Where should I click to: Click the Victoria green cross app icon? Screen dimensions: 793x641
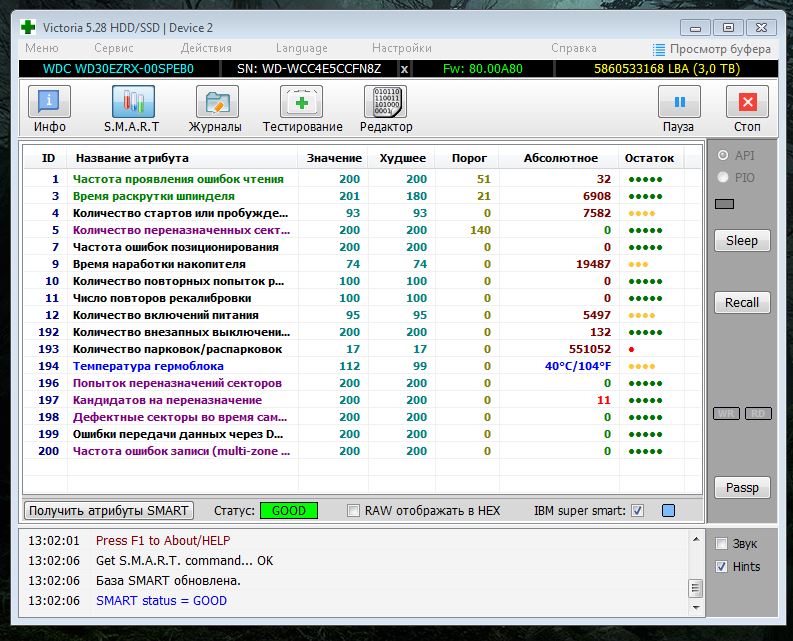click(28, 27)
